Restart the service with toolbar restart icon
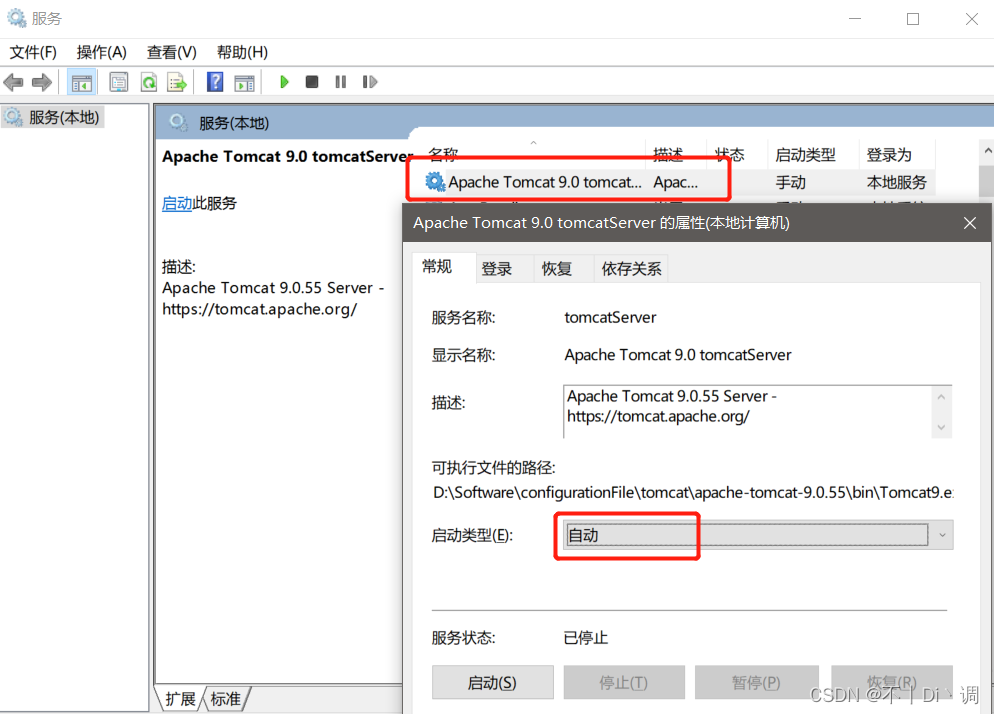The image size is (994, 714). [370, 82]
